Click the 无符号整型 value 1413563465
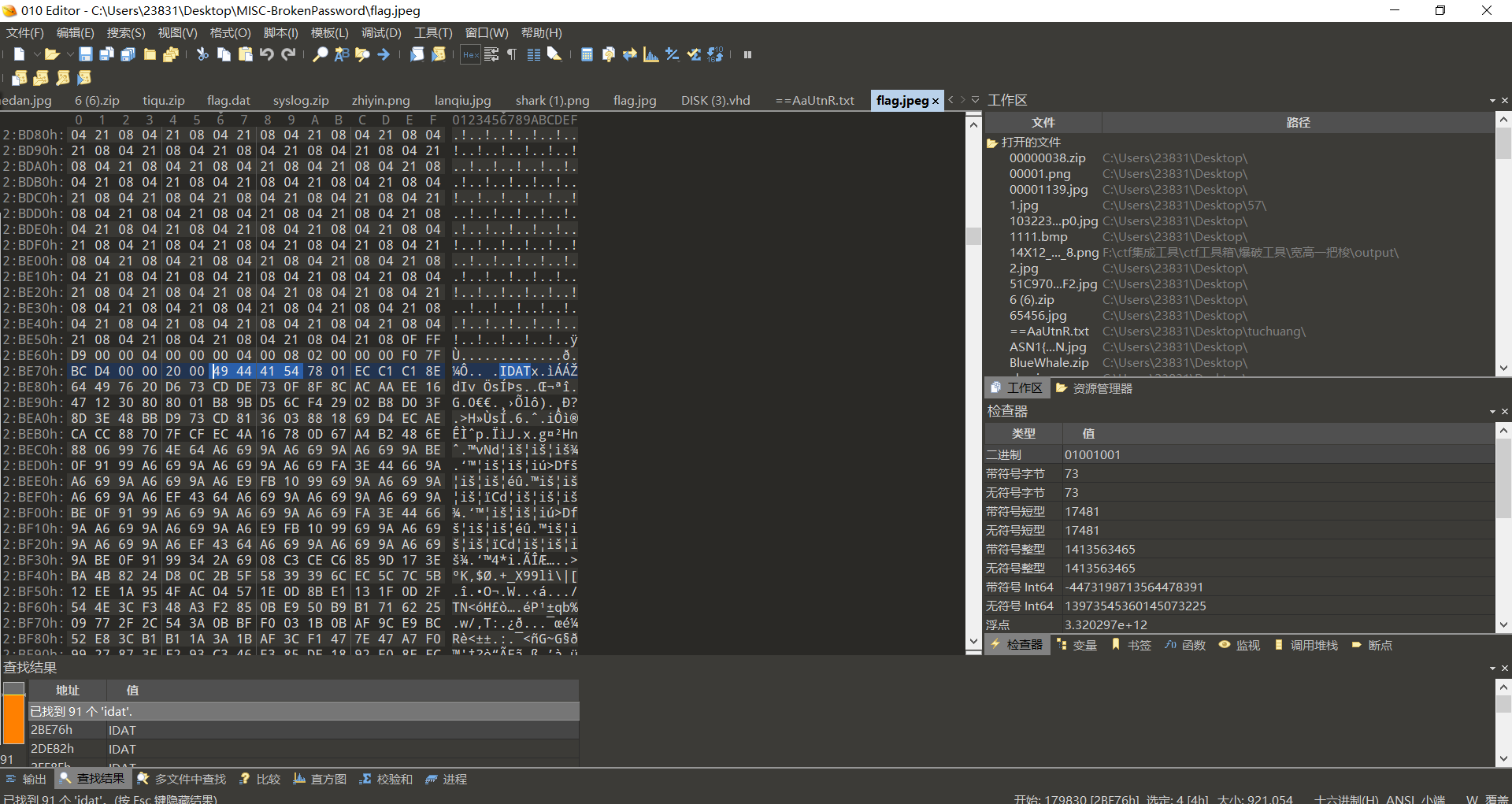 [1099, 568]
